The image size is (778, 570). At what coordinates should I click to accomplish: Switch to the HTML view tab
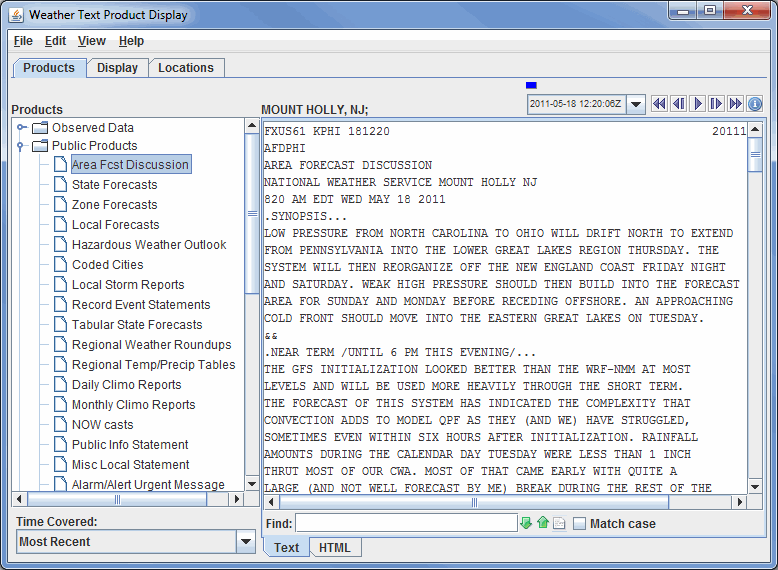point(334,548)
